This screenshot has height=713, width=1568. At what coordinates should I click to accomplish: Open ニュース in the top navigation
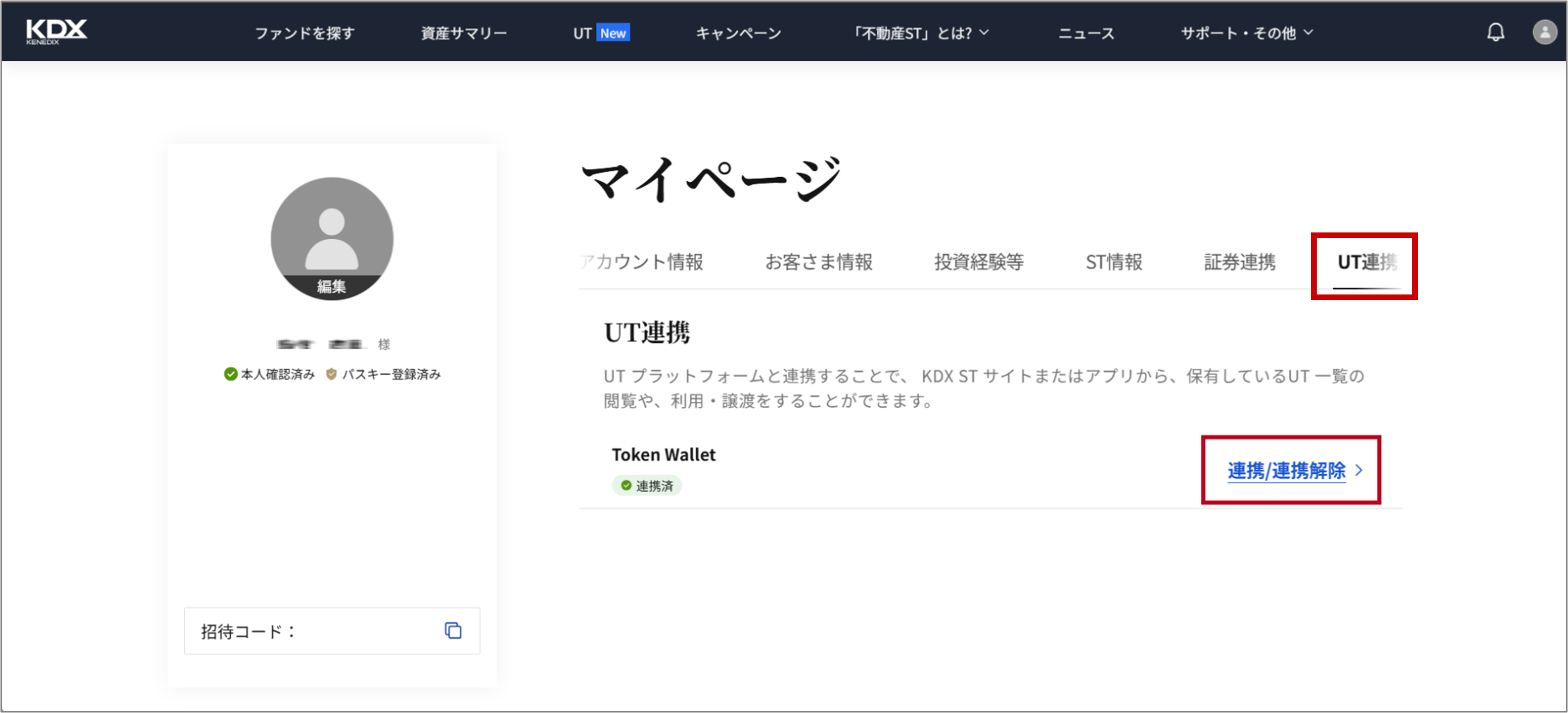coord(1086,33)
